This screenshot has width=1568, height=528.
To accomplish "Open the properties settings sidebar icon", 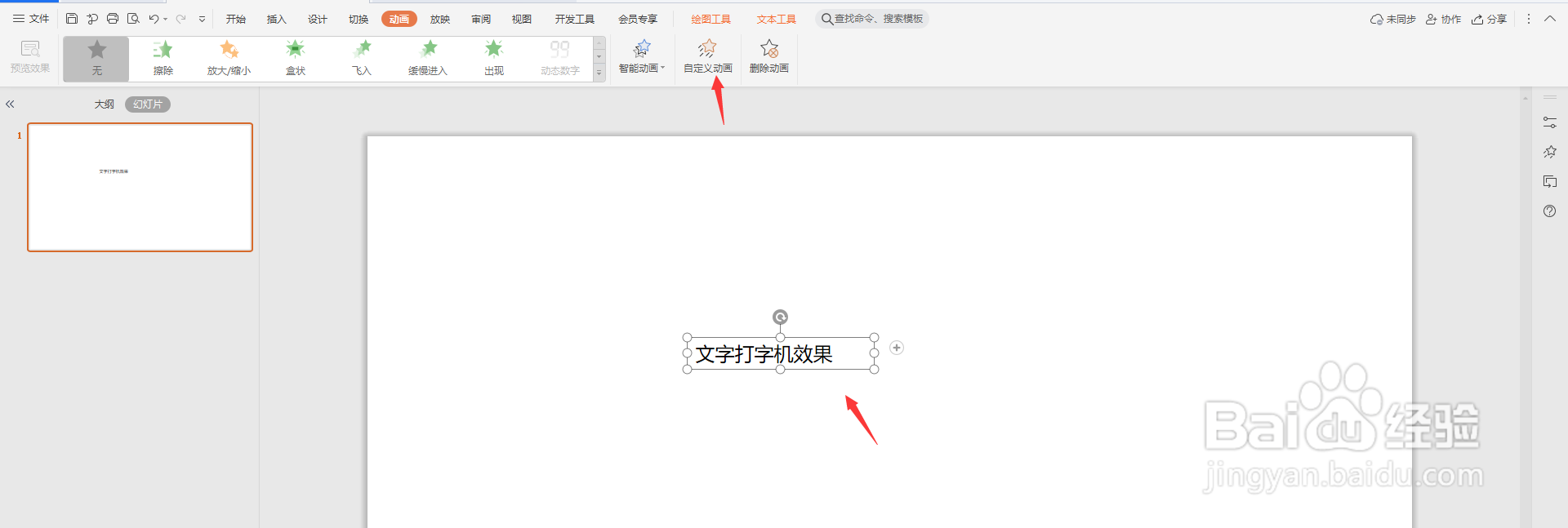I will click(1550, 122).
